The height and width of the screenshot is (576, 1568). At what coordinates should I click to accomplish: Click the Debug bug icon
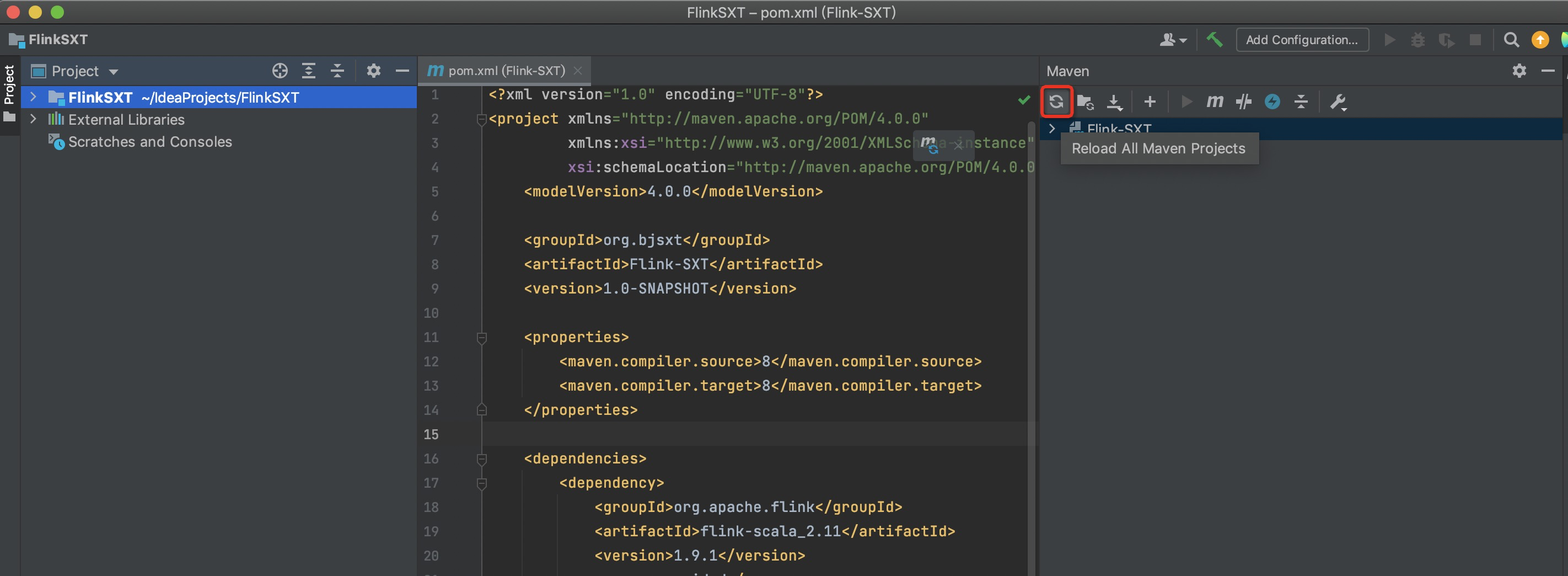click(1417, 40)
